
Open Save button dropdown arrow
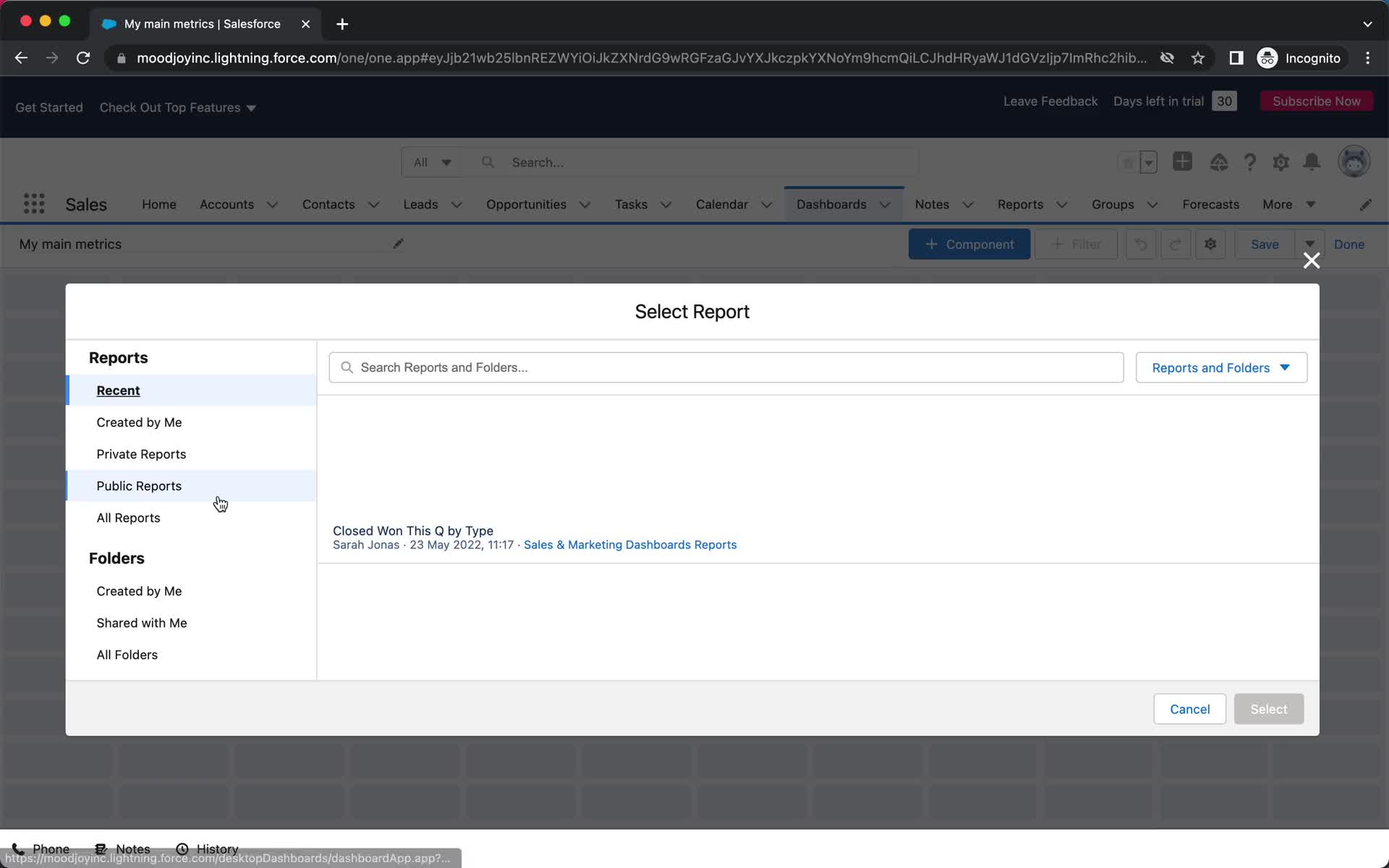[1309, 244]
